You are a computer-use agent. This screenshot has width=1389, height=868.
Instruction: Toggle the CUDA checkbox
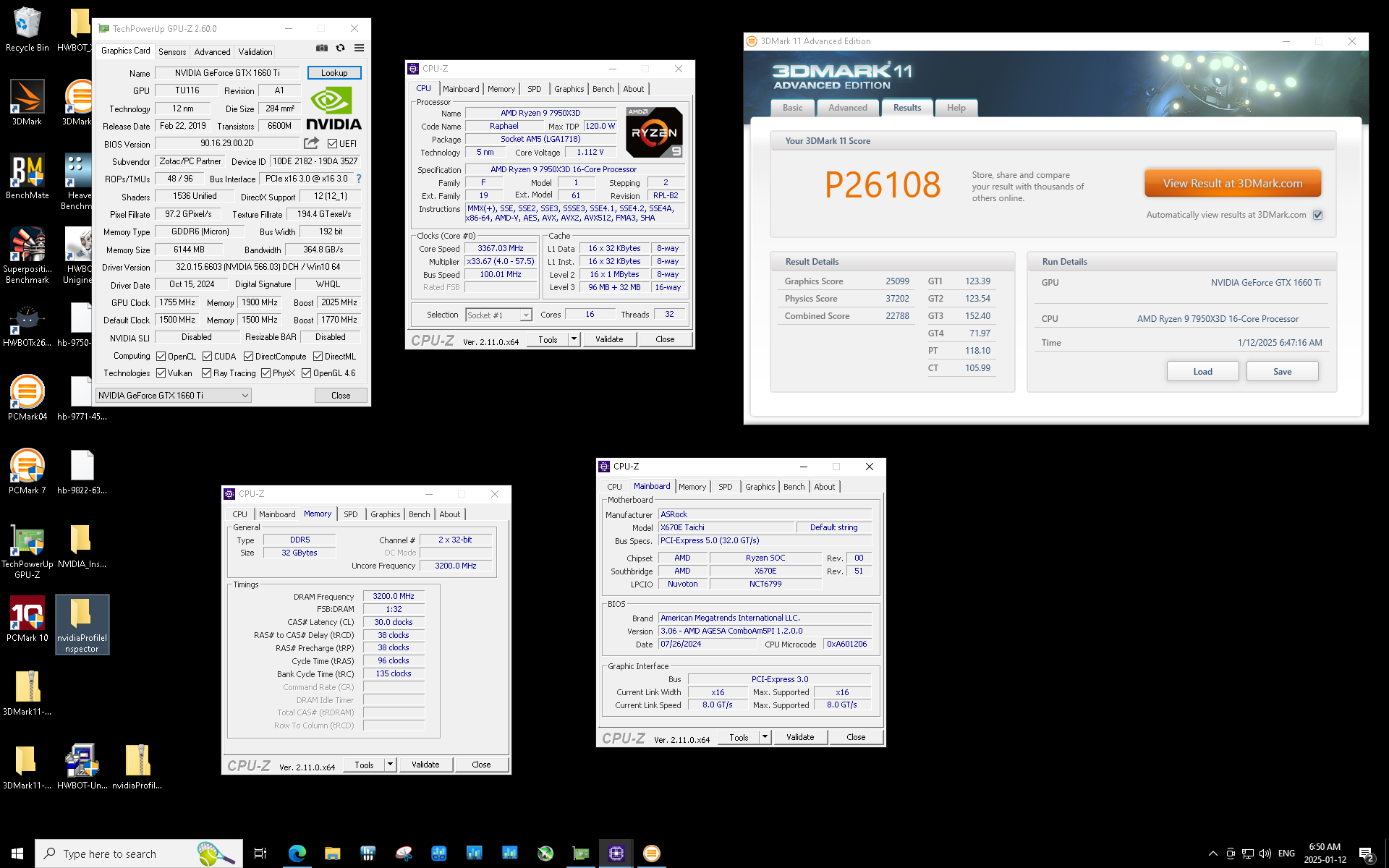pyautogui.click(x=208, y=357)
